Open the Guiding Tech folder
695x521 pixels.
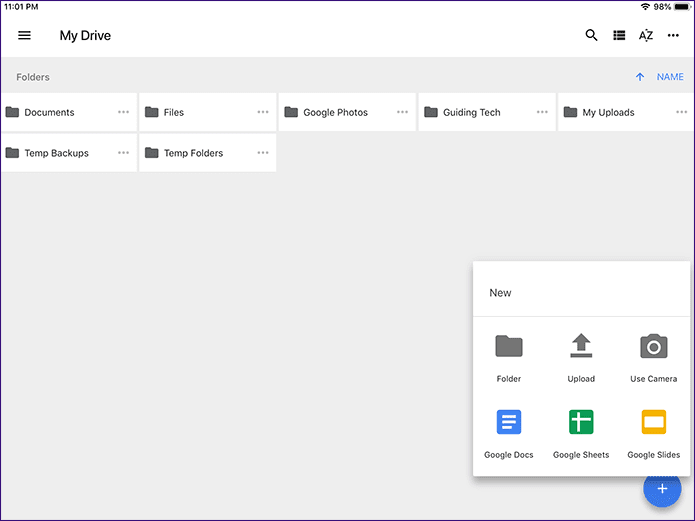point(487,112)
